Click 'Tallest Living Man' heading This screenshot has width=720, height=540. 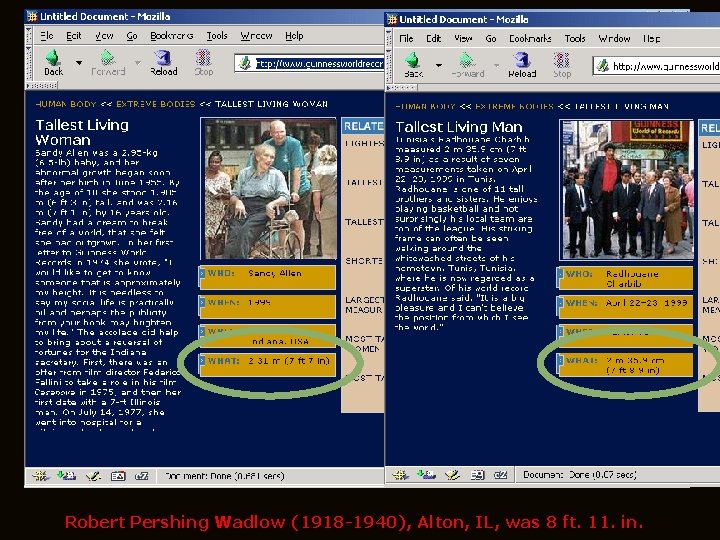point(459,127)
